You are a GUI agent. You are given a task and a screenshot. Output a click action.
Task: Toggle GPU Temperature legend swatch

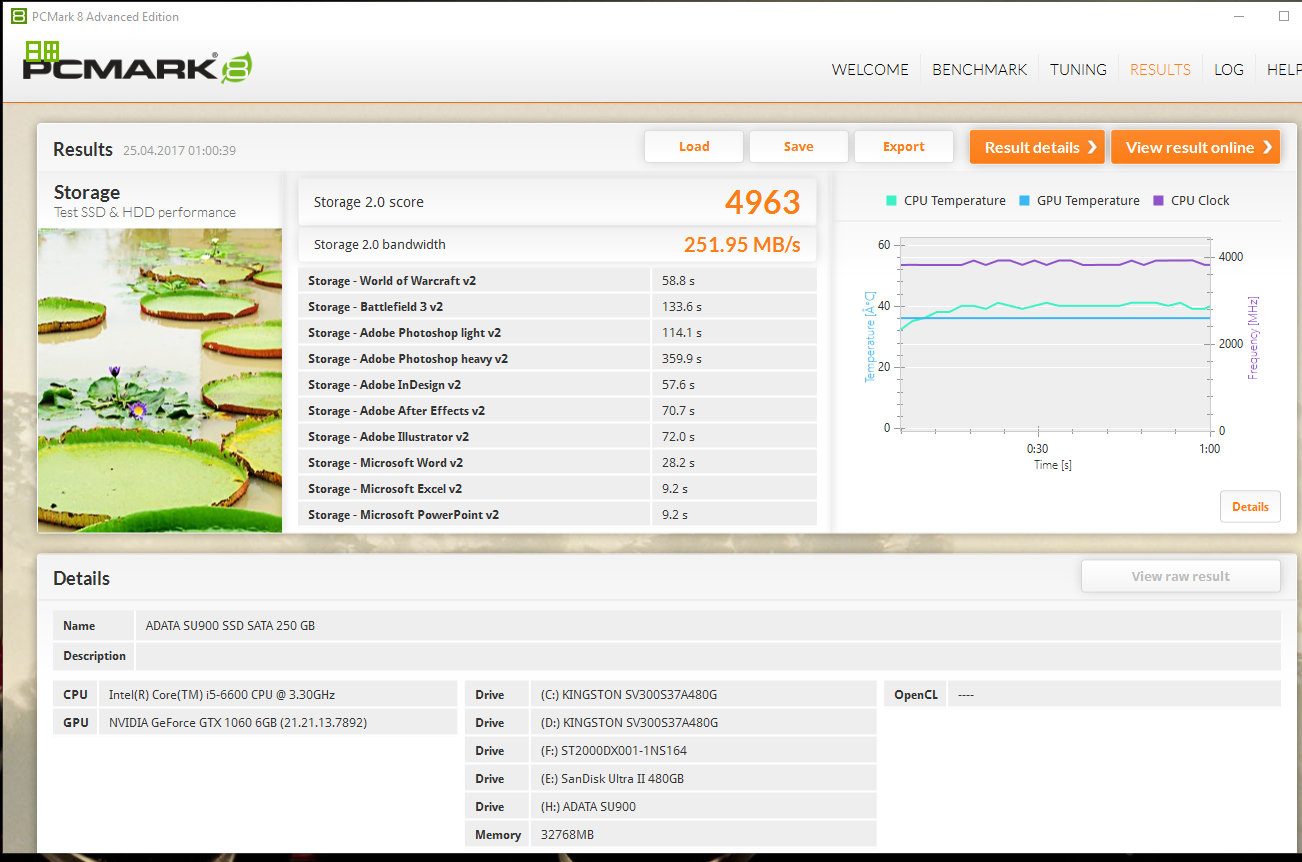click(1024, 200)
